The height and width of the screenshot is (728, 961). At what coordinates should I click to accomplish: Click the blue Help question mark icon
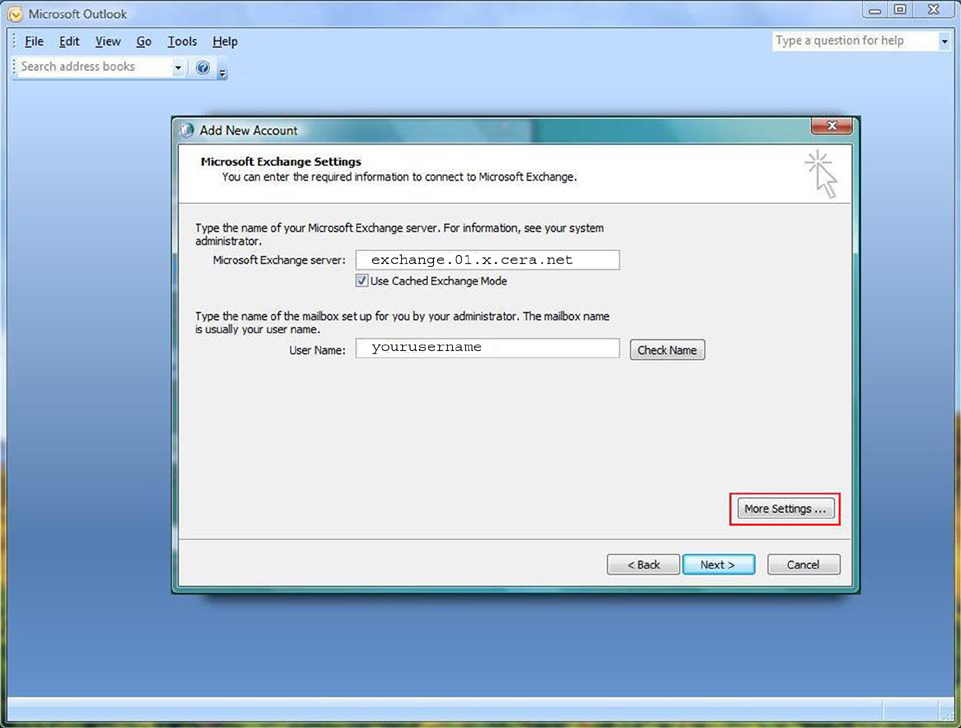pos(203,67)
